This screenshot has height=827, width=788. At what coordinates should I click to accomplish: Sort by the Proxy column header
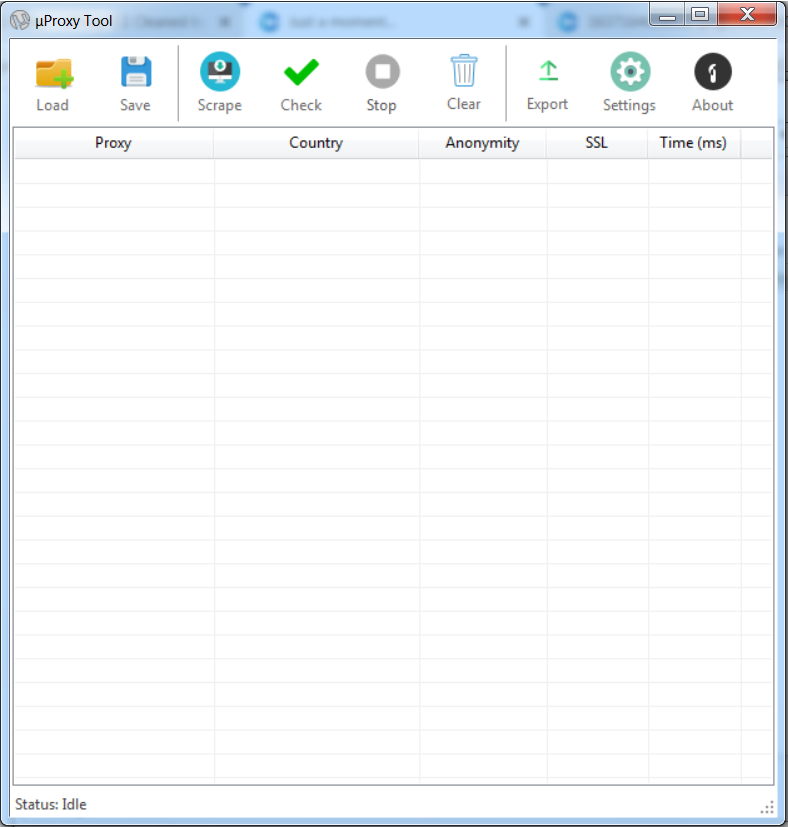click(x=113, y=143)
